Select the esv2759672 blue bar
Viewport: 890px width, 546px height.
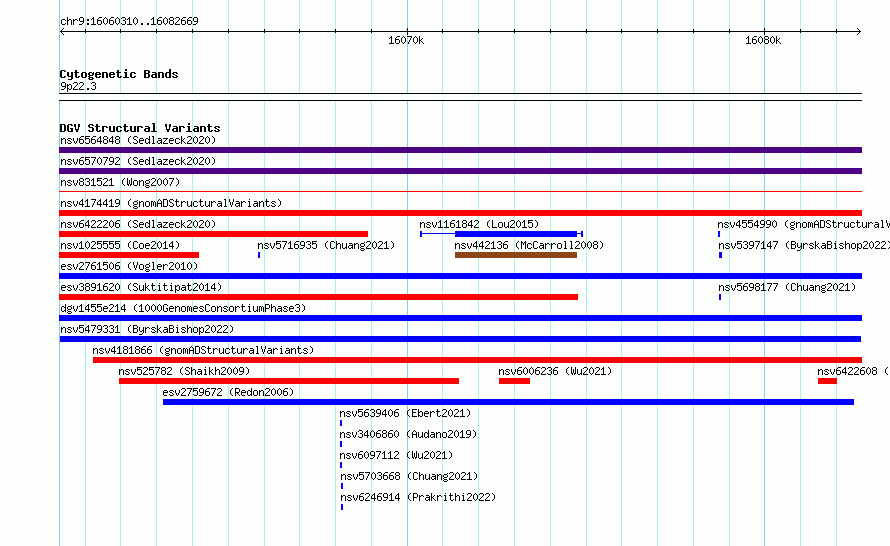click(509, 402)
